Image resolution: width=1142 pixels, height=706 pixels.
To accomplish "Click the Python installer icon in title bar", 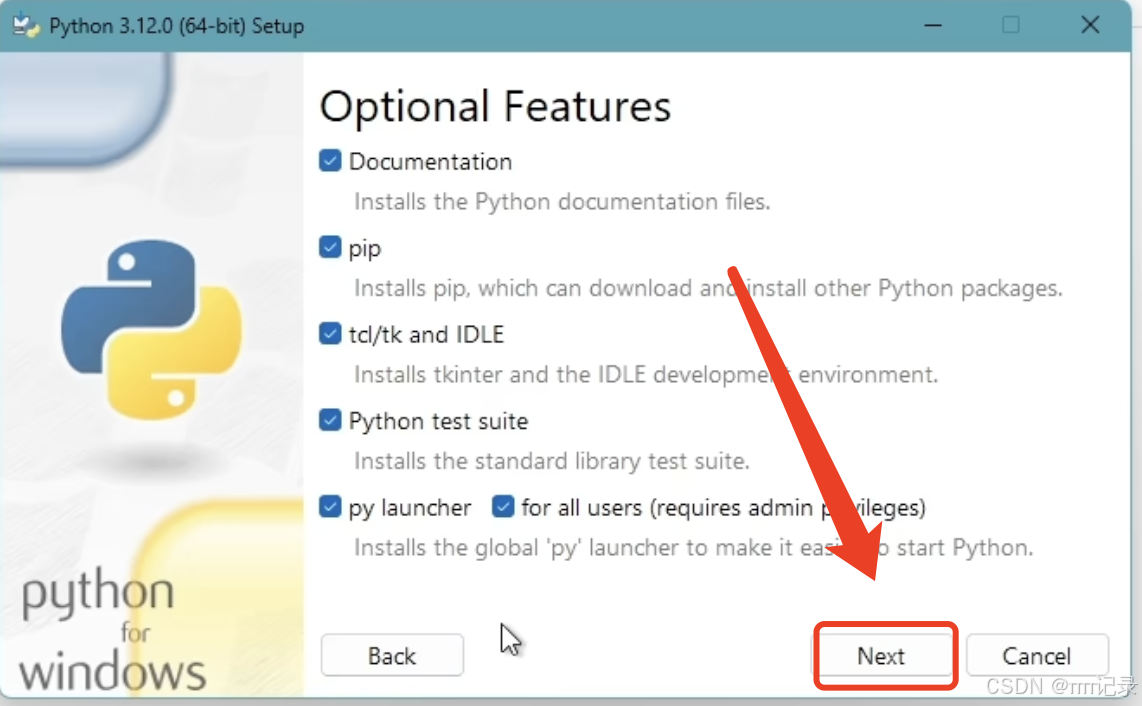I will coord(26,26).
